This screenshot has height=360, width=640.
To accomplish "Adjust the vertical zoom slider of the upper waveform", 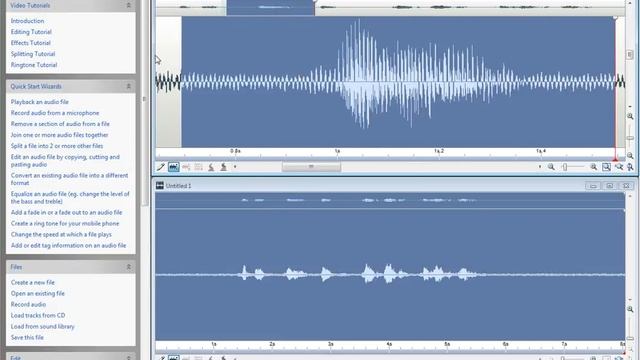I will [x=630, y=138].
